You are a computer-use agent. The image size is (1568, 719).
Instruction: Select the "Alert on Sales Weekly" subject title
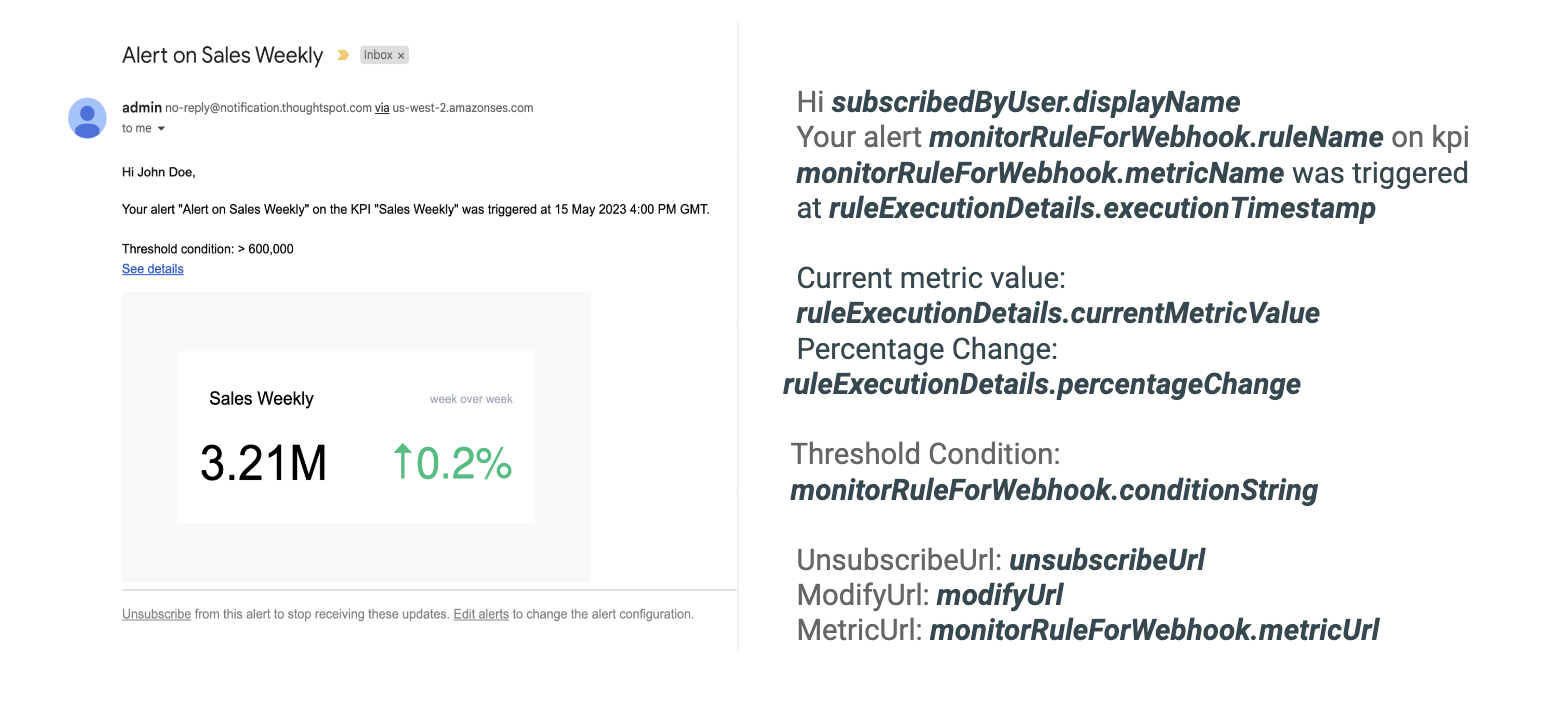click(222, 56)
